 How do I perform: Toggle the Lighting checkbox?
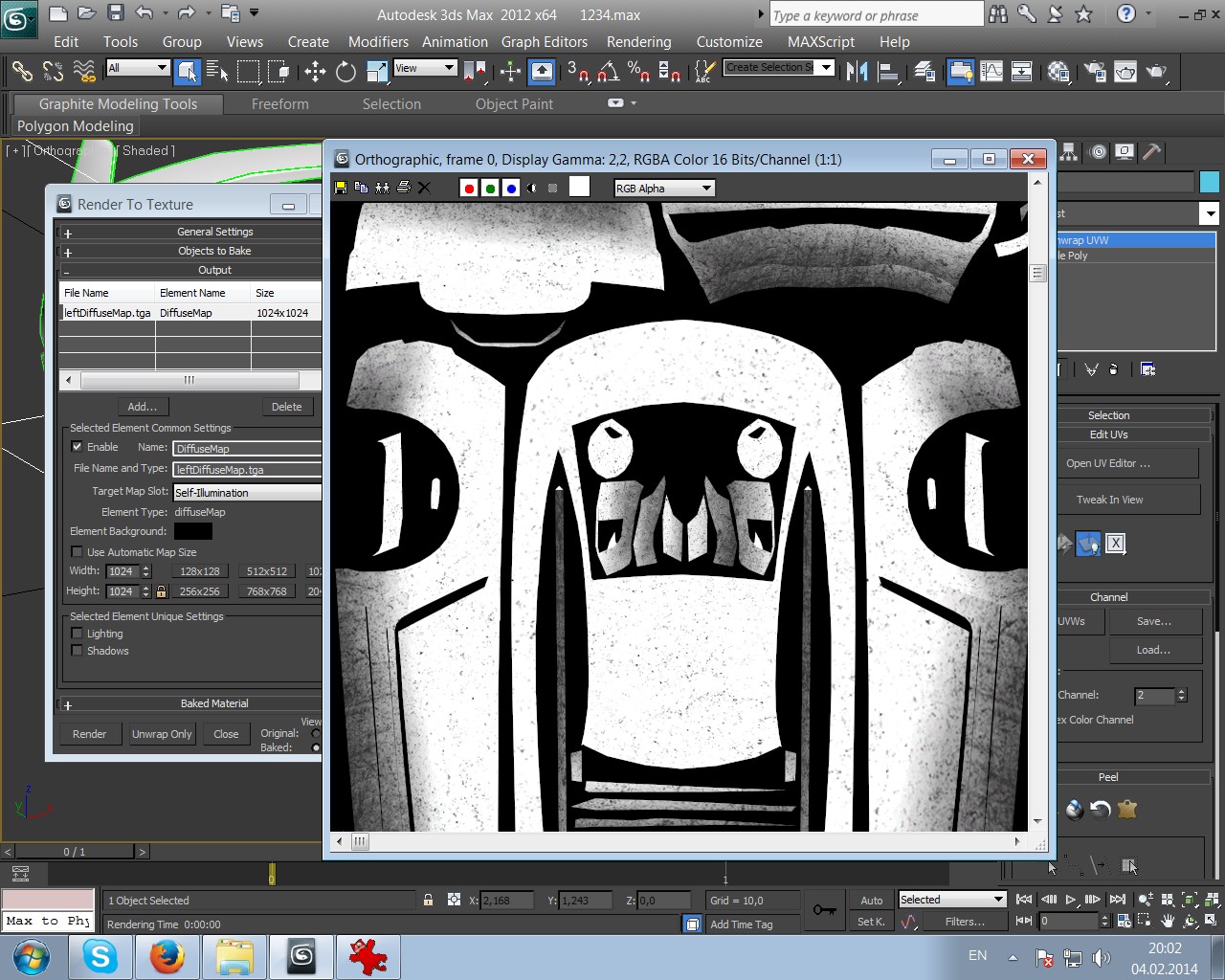78,634
